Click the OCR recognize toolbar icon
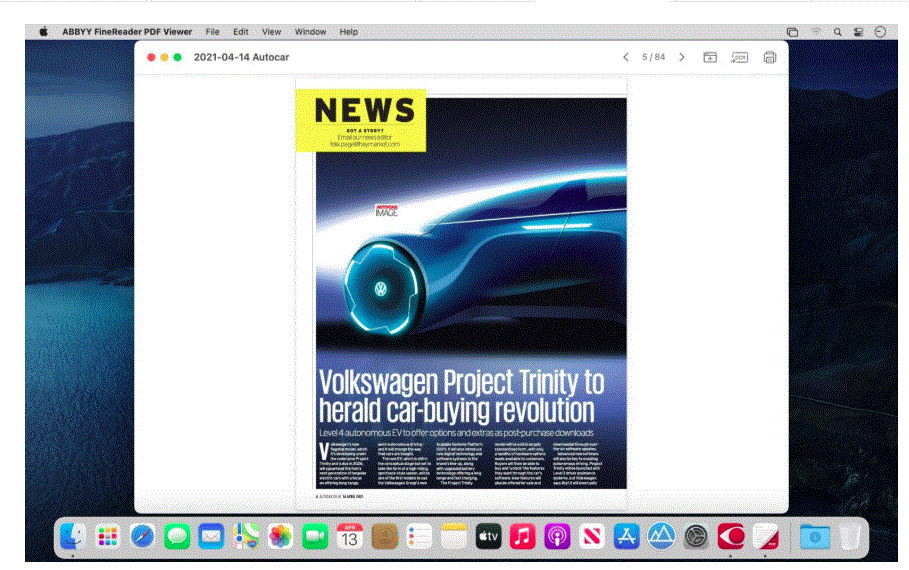This screenshot has width=909, height=570. tap(739, 57)
